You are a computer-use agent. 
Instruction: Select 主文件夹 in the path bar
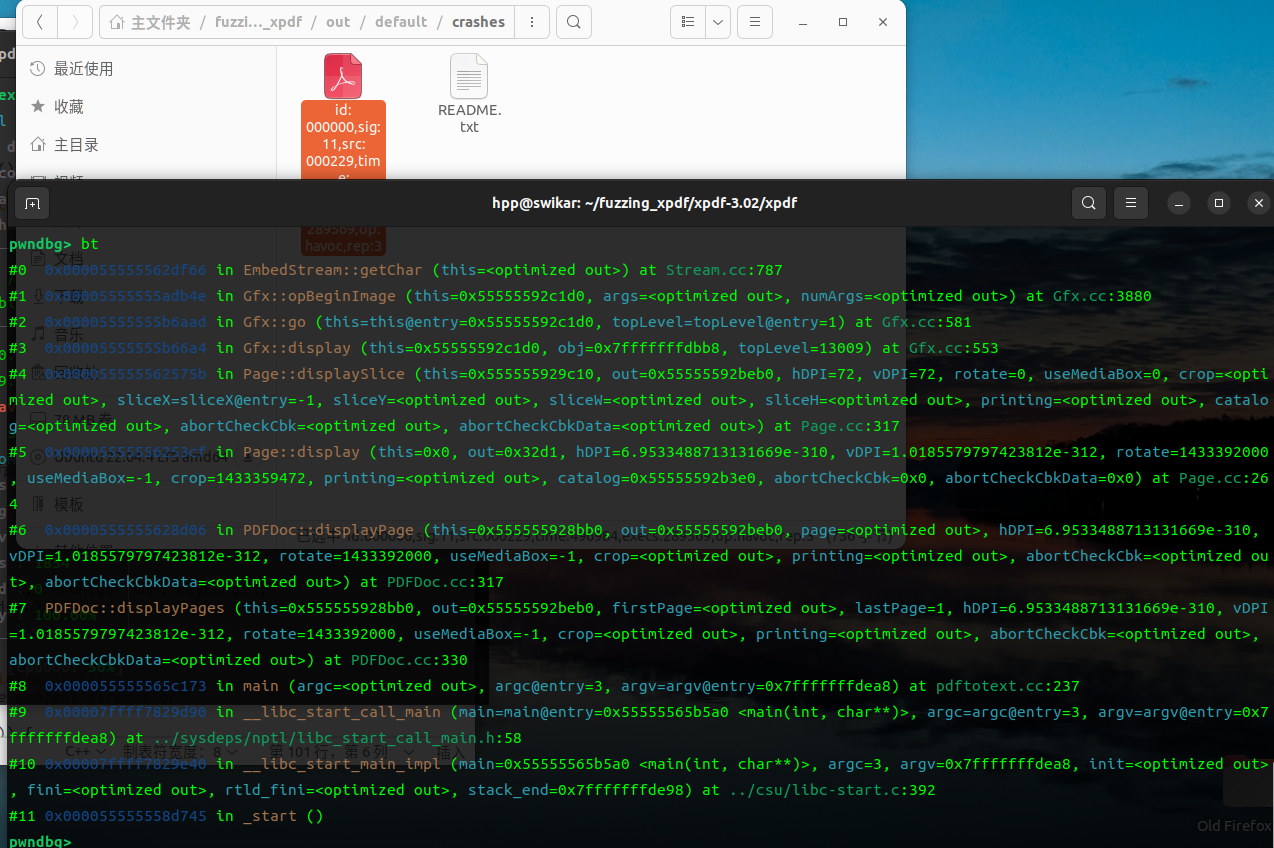(150, 22)
